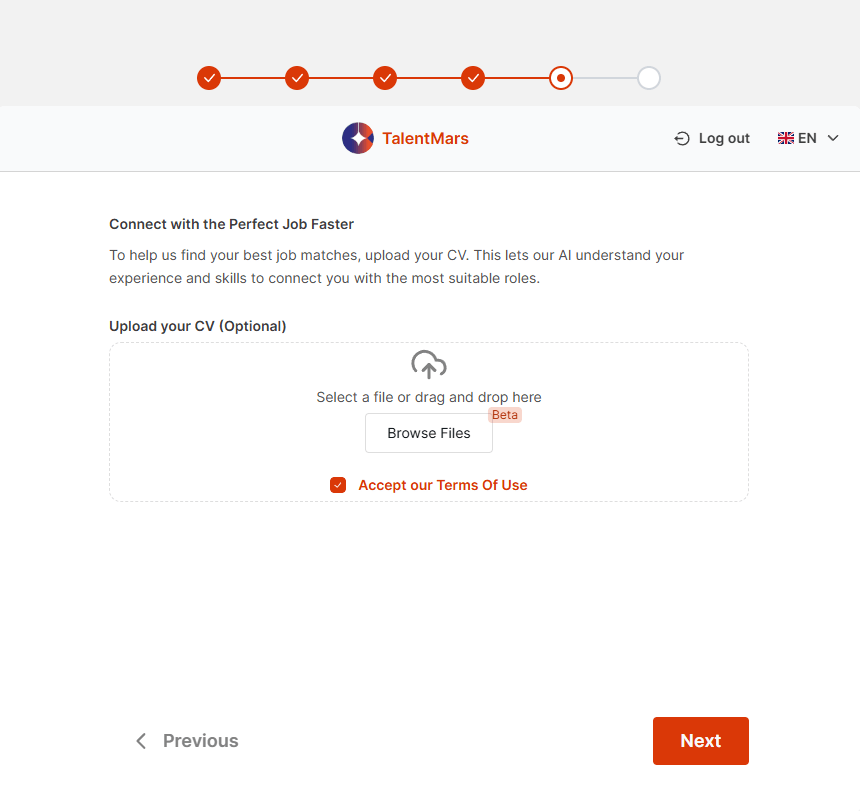Click the UK flag language icon
This screenshot has width=860, height=811.
click(x=786, y=139)
